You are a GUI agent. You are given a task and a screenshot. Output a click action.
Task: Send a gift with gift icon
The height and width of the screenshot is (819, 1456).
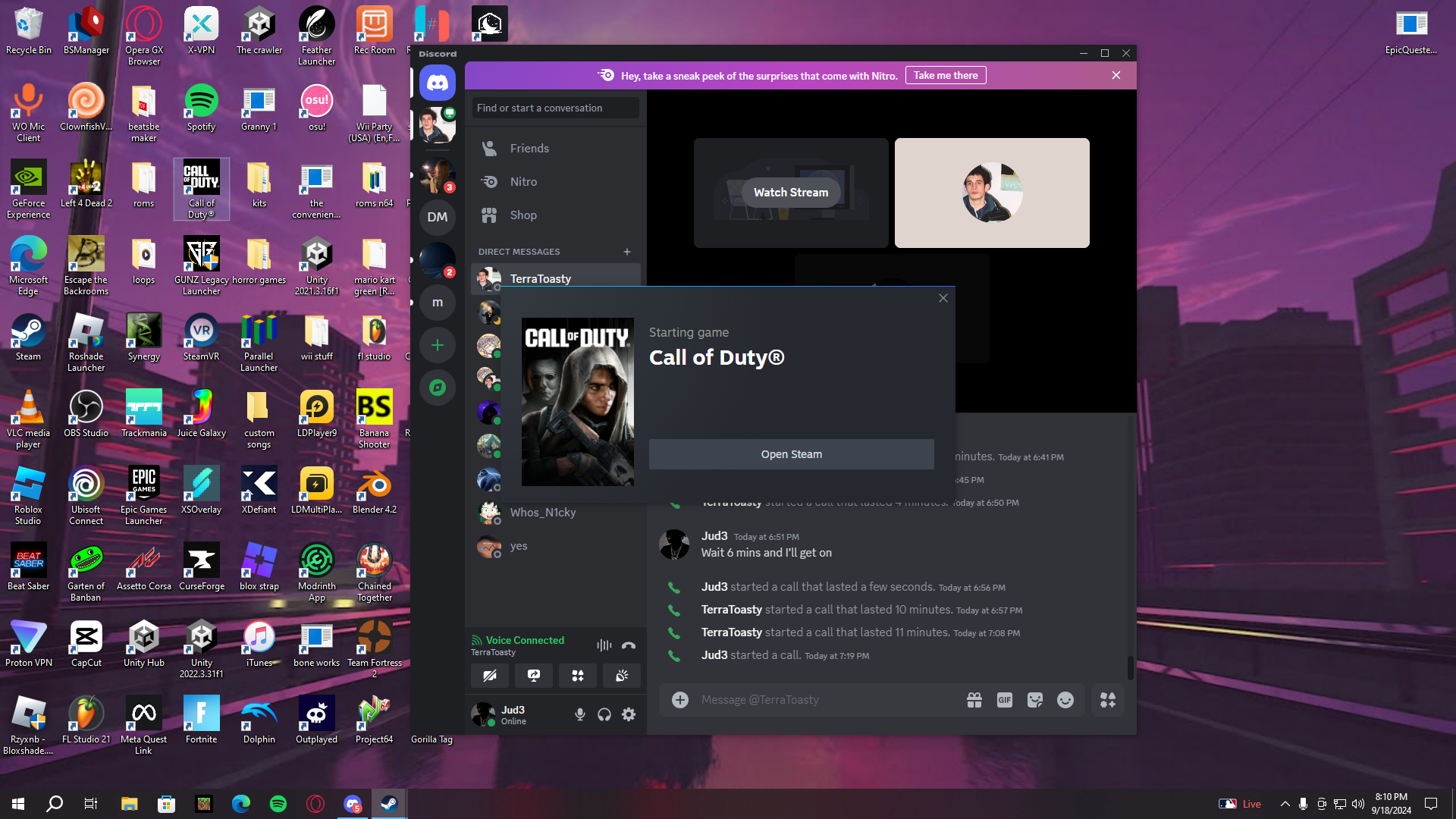coord(974,700)
